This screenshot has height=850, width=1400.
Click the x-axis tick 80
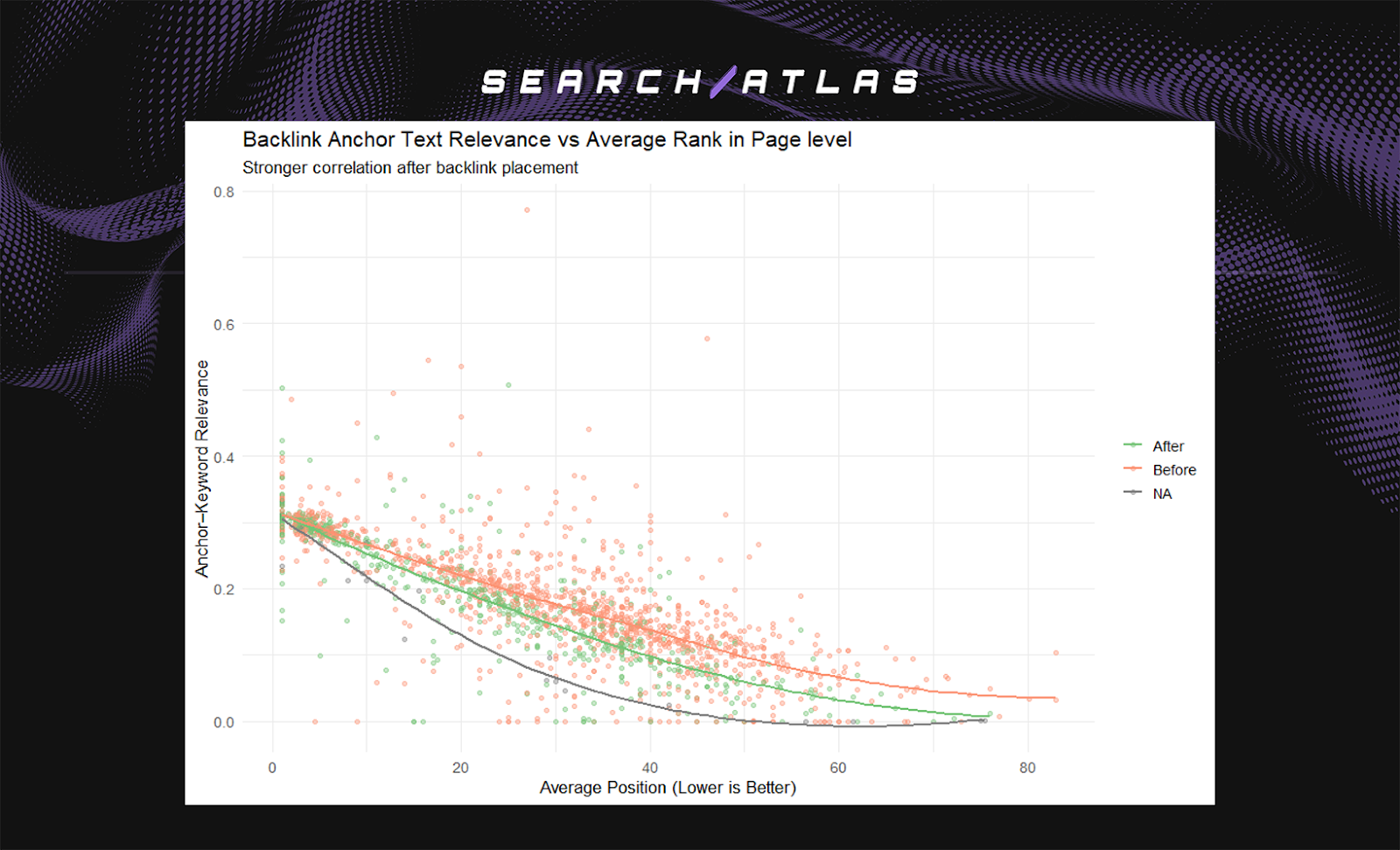click(1027, 768)
